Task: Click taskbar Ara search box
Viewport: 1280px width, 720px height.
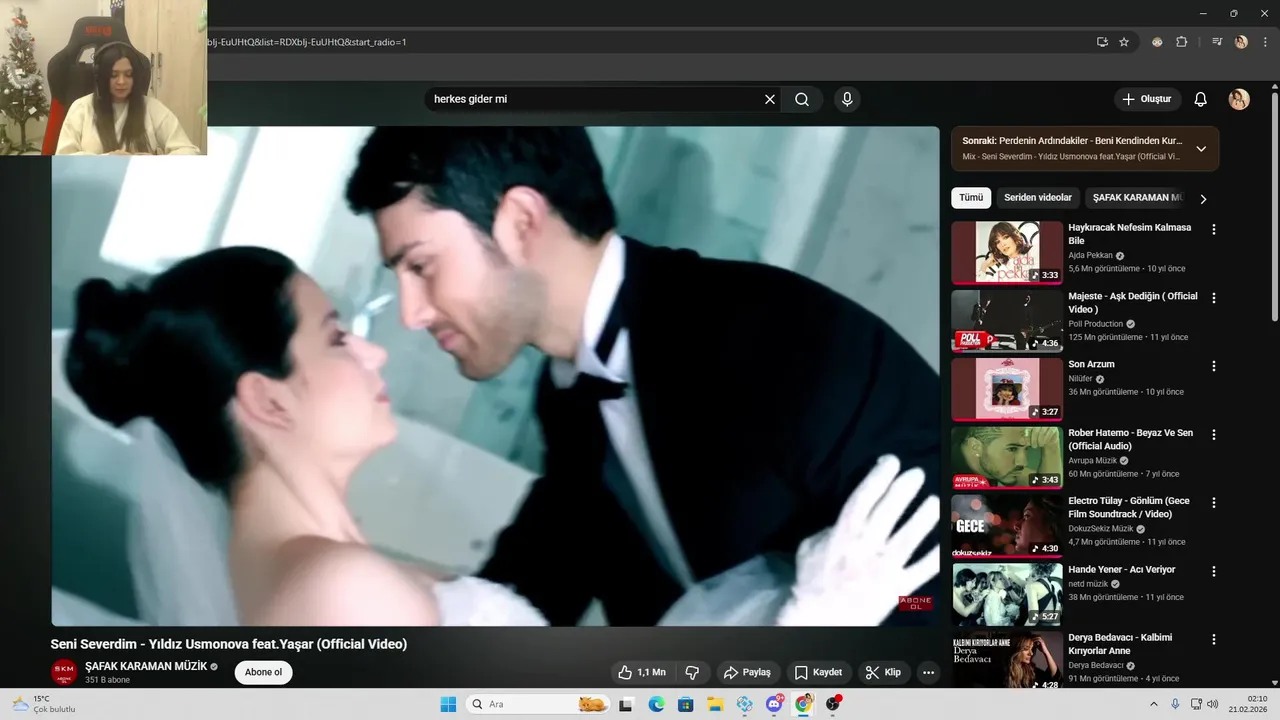Action: [x=538, y=704]
